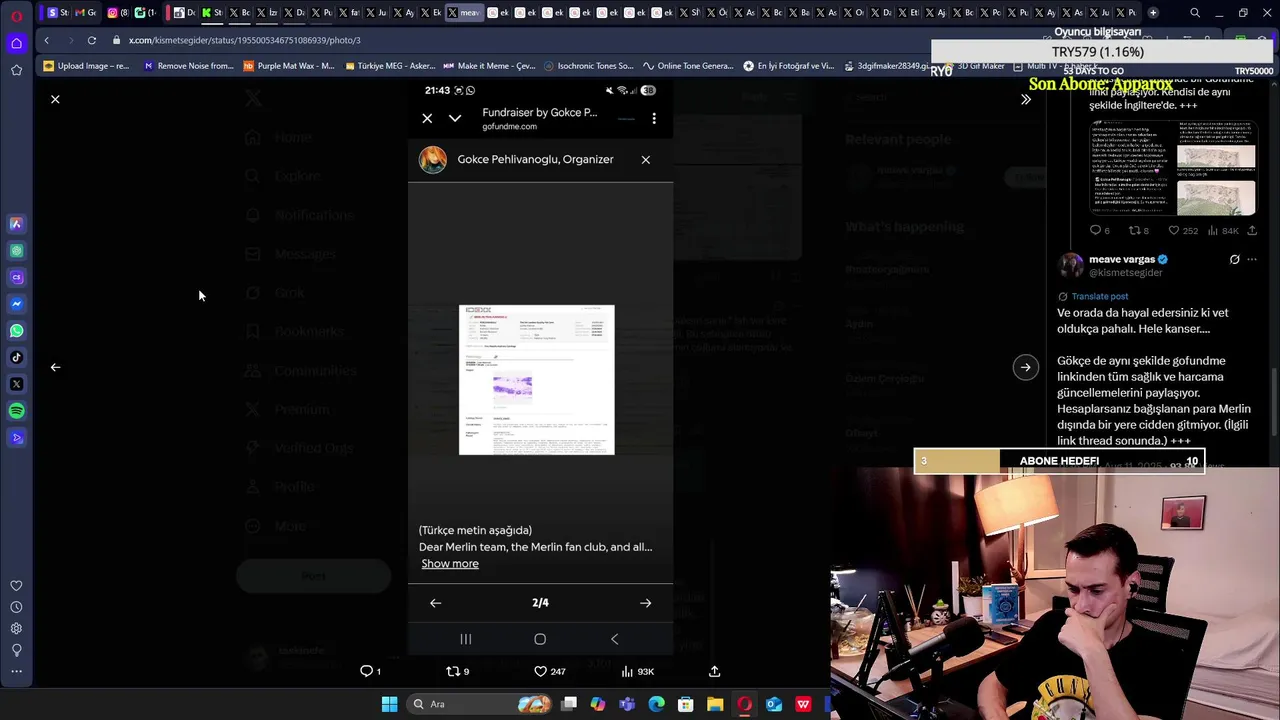This screenshot has height=720, width=1280.
Task: Open Task View on the taskbar
Action: (569, 704)
